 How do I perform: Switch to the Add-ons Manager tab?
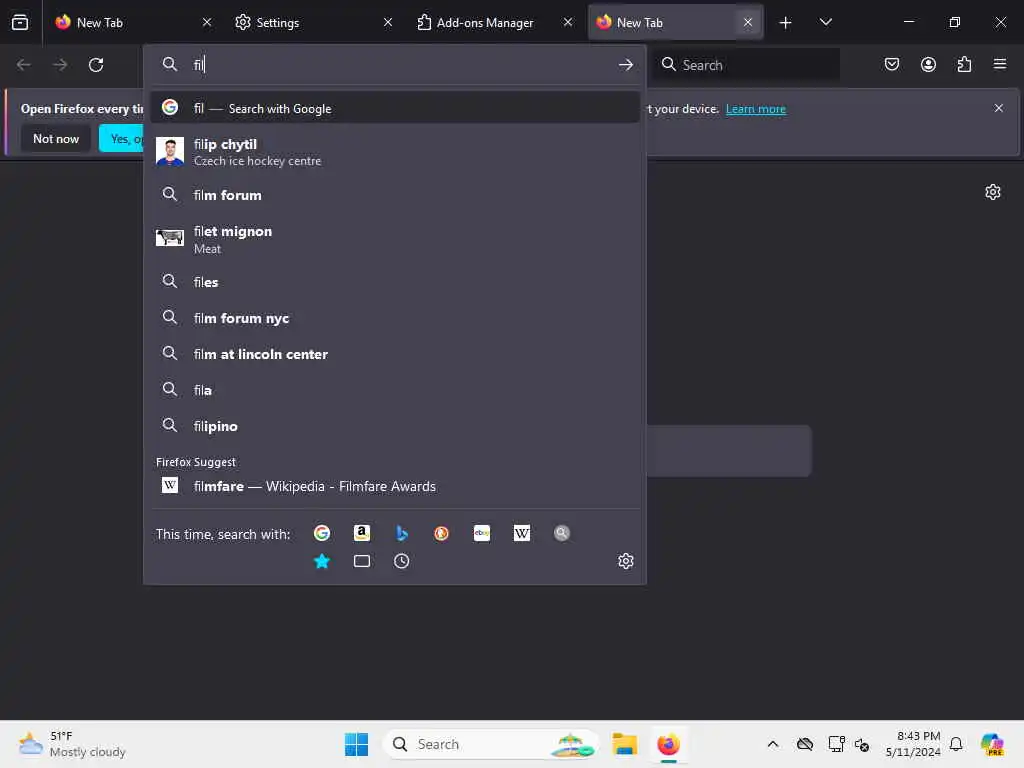click(x=494, y=22)
